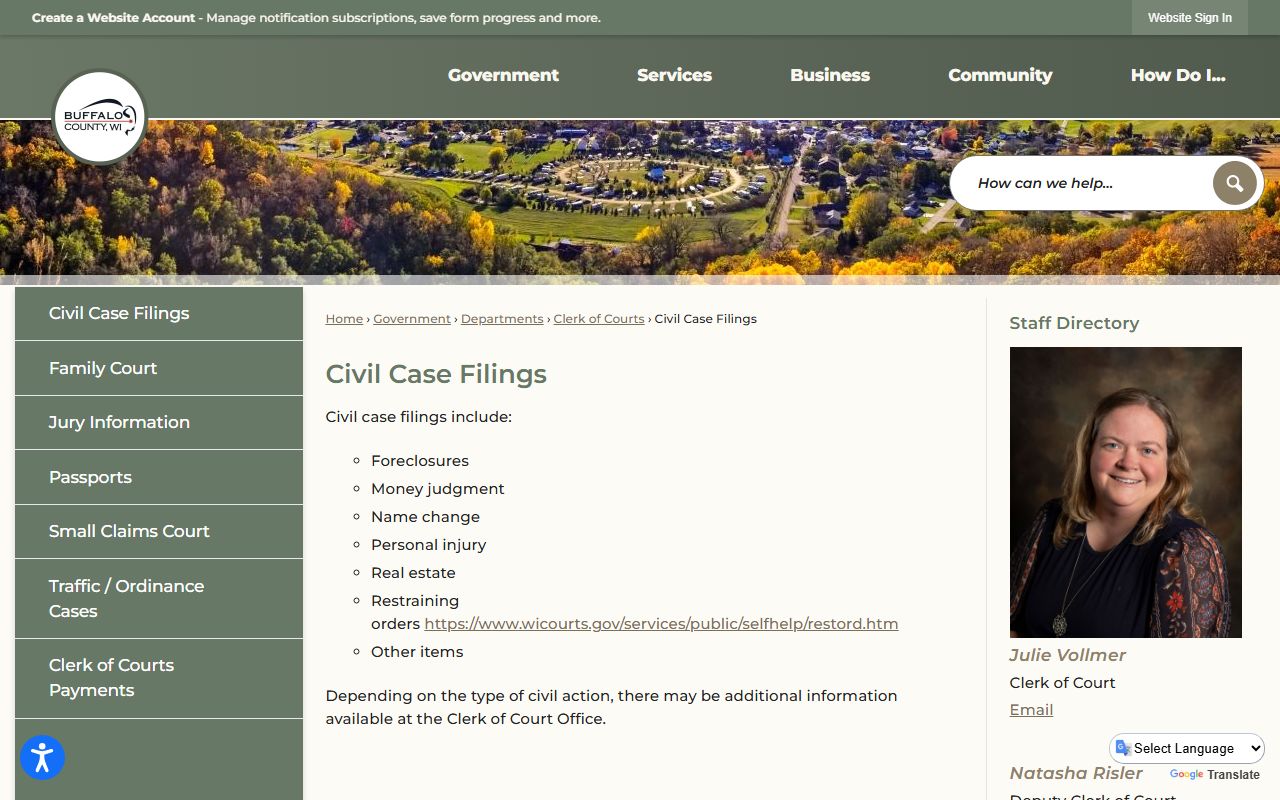
Task: Click Clerk of Courts breadcrumb link
Action: coord(599,319)
